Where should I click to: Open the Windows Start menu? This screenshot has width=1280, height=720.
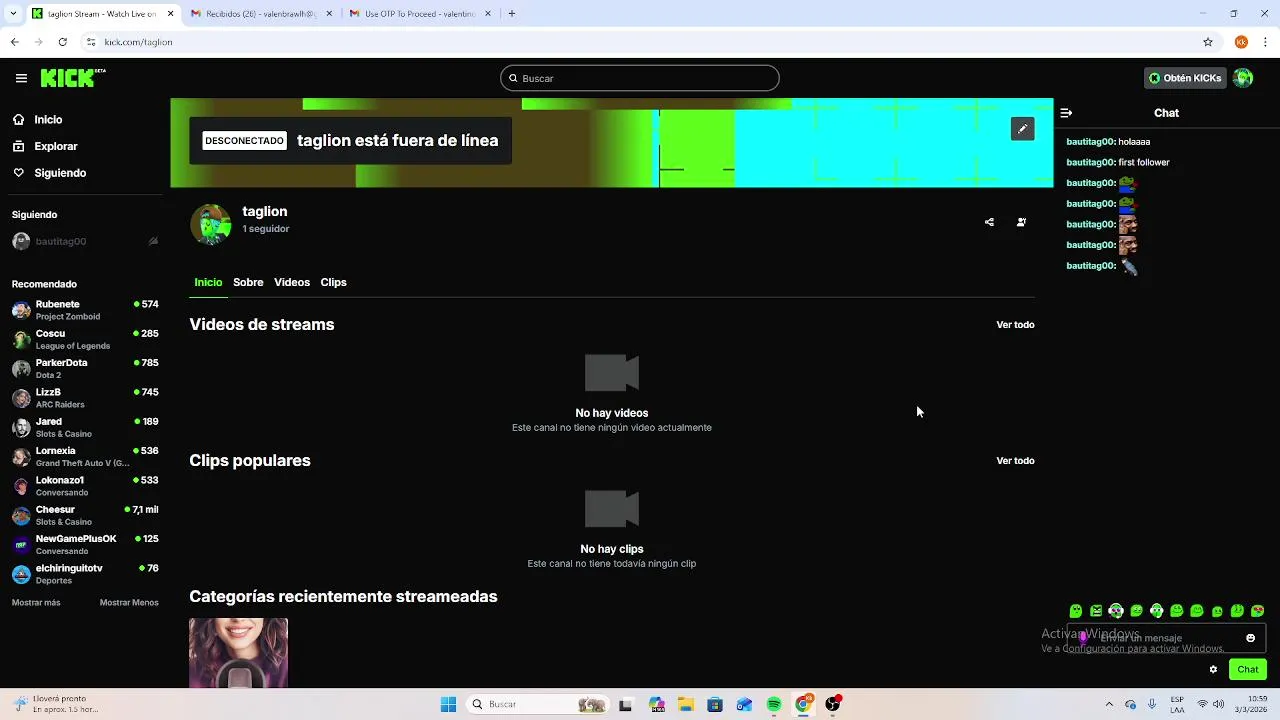(x=448, y=705)
